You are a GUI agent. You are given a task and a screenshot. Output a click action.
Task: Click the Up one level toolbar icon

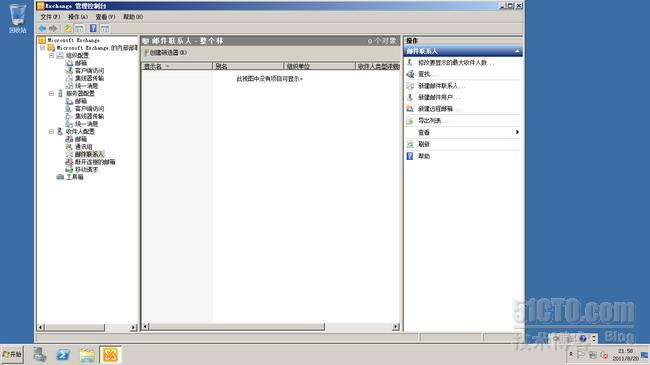point(68,28)
